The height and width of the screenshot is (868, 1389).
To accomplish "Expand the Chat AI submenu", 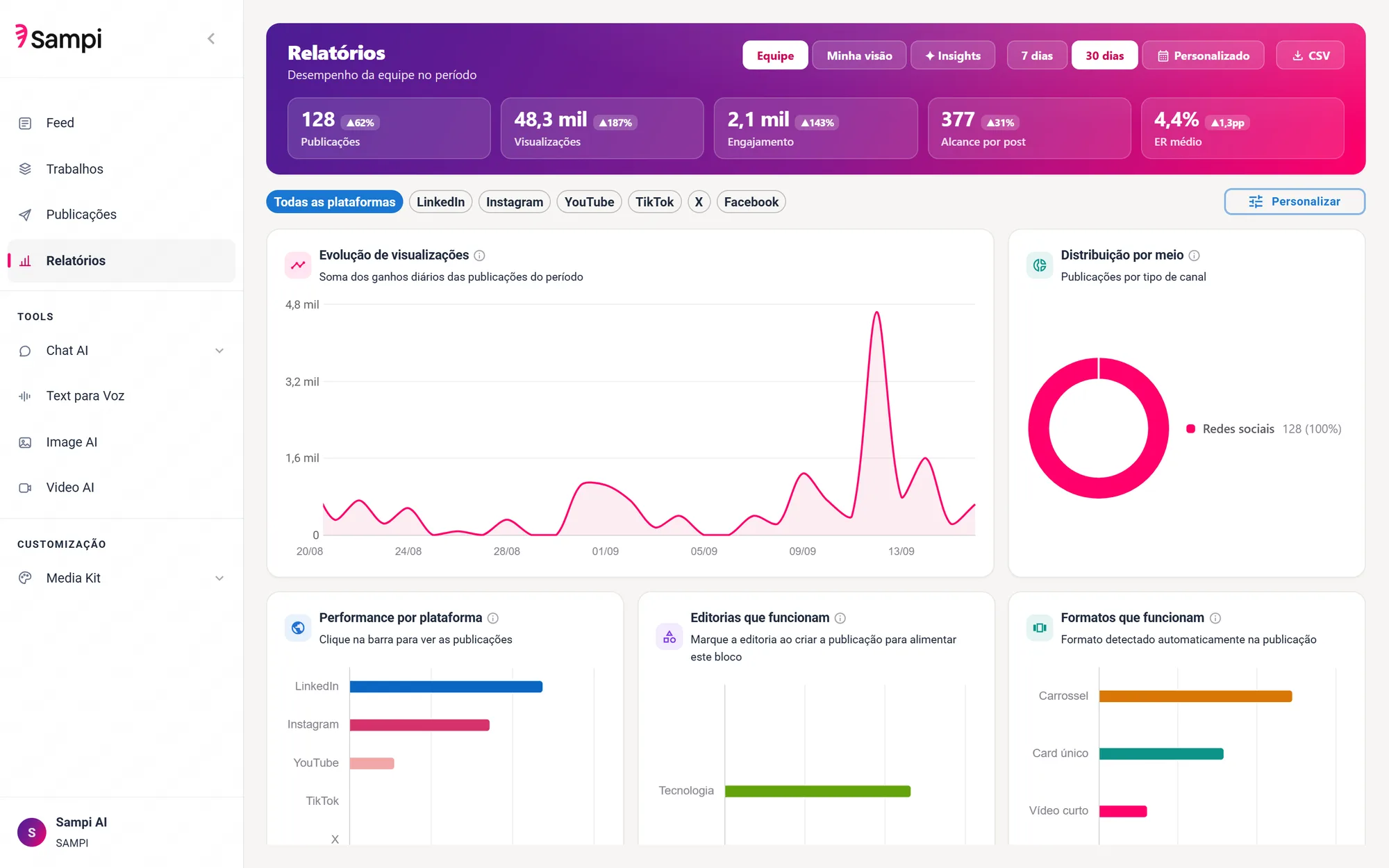I will [219, 351].
